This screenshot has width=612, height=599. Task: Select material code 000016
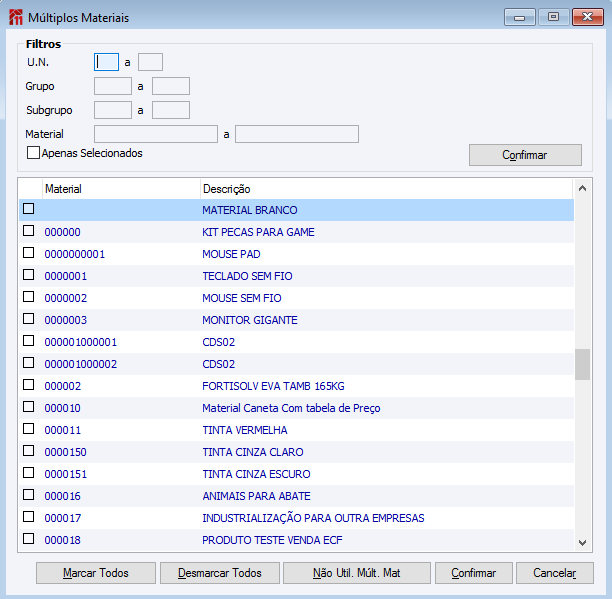[62, 496]
